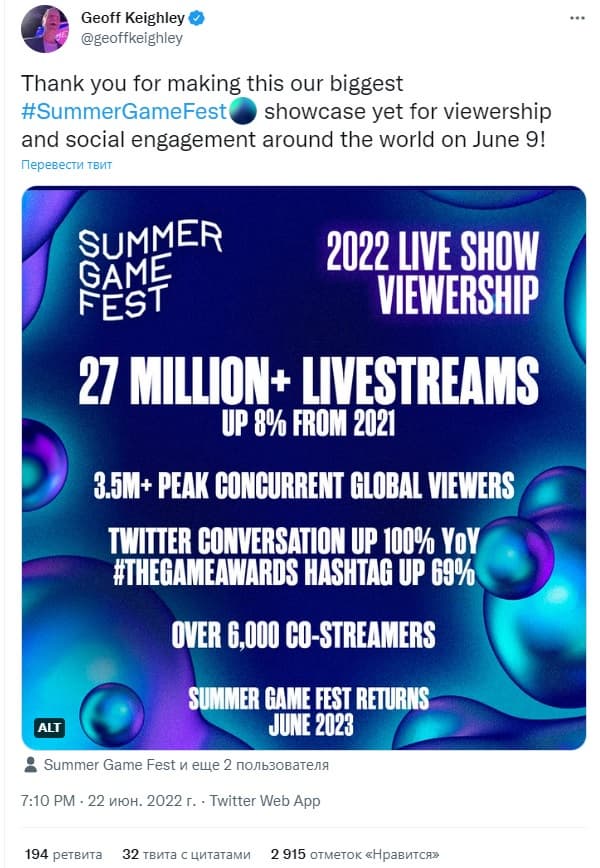
Task: Open the #SummerGameFest hashtag
Action: click(x=123, y=112)
